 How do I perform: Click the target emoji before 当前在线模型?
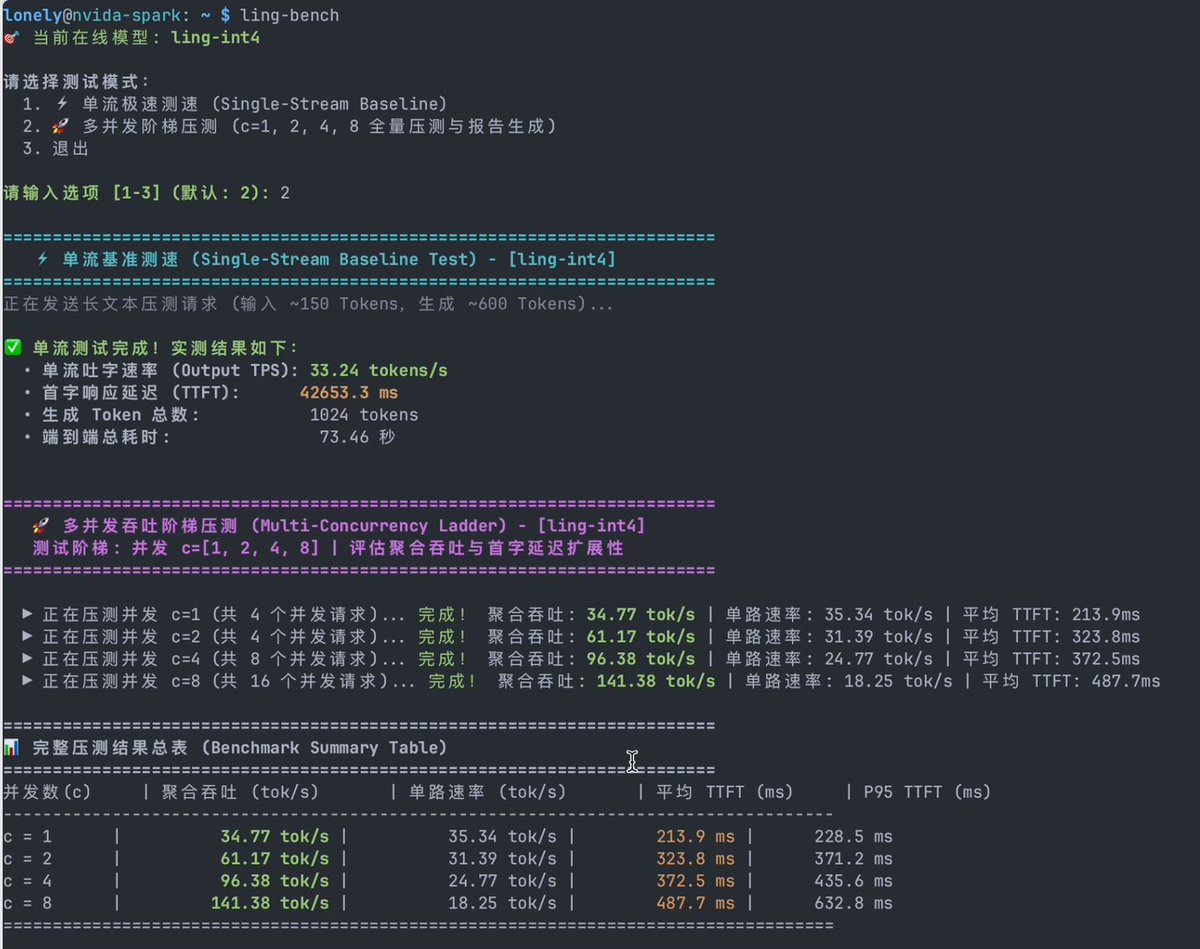click(11, 38)
